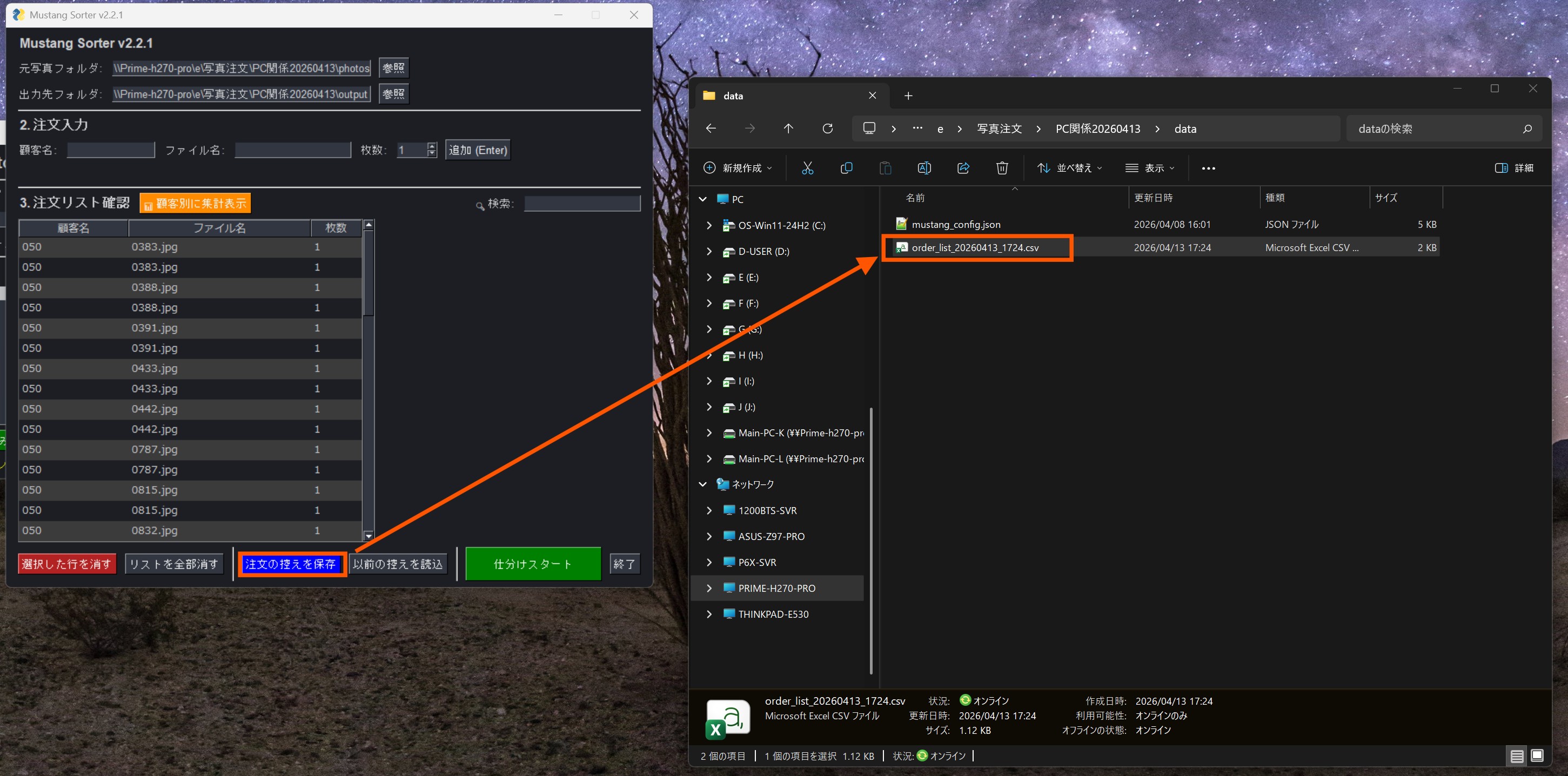Expand the THINKPAD-E530 network computer
The width and height of the screenshot is (1568, 776).
709,614
